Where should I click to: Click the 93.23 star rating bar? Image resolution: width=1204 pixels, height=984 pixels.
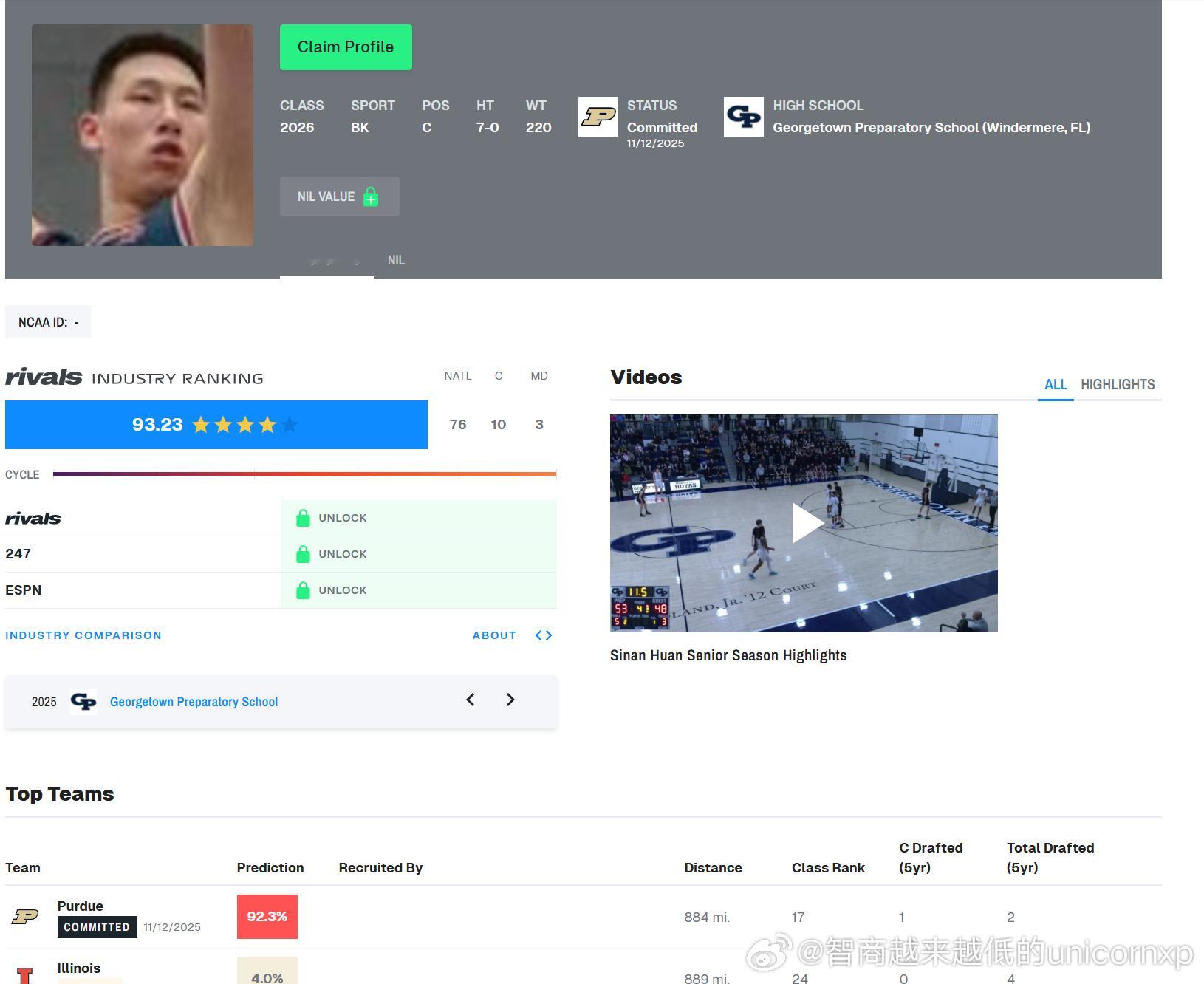coord(216,425)
